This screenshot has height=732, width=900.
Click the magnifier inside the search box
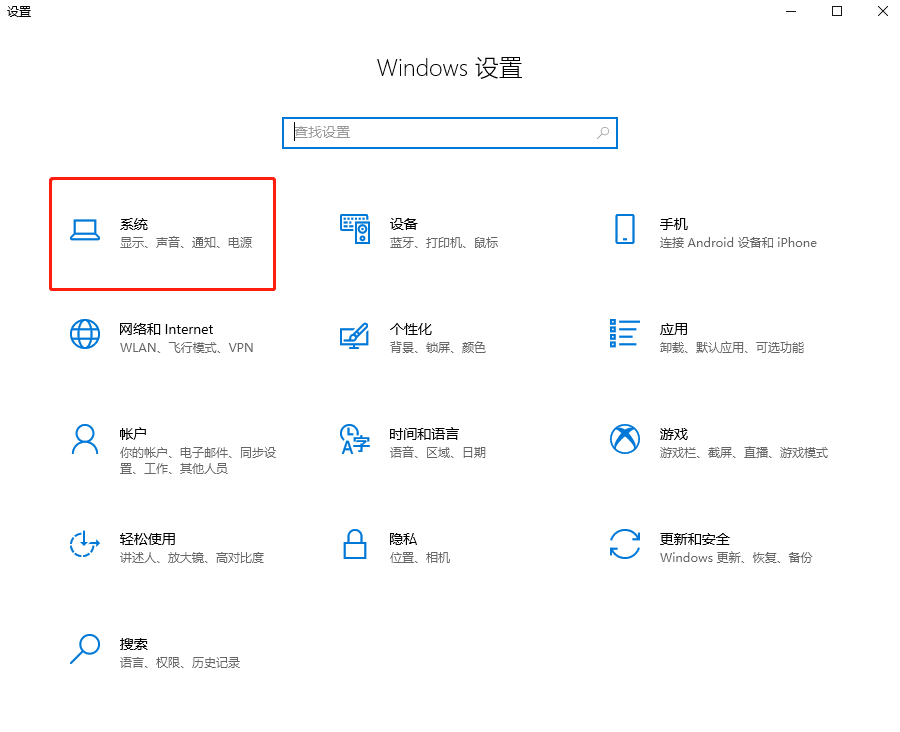click(603, 133)
